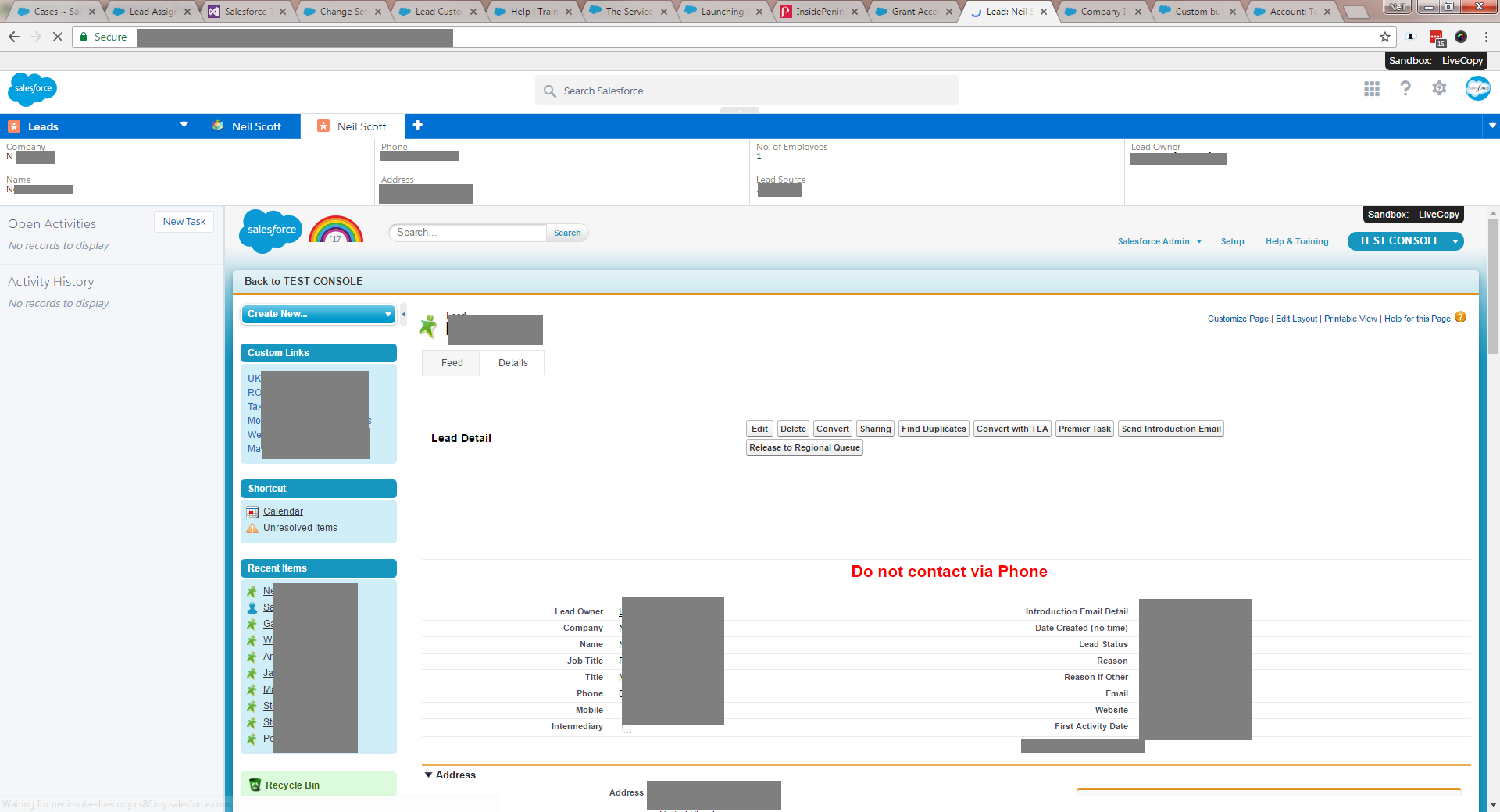Image resolution: width=1500 pixels, height=812 pixels.
Task: Expand the Salesforce Admin user menu
Action: [x=1159, y=241]
